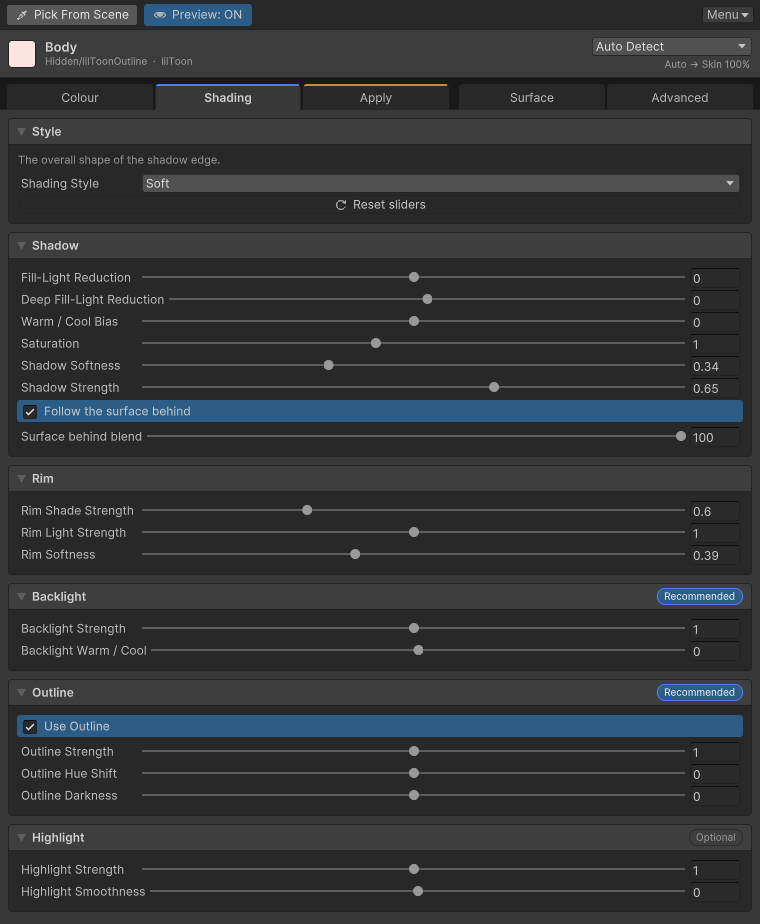The image size is (760, 924).
Task: Click the Outline Strength value field
Action: point(715,753)
